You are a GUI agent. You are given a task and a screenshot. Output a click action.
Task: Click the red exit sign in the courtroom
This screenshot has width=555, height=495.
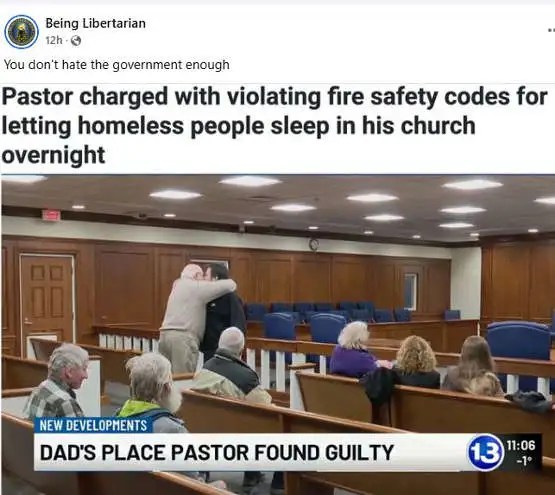51,215
